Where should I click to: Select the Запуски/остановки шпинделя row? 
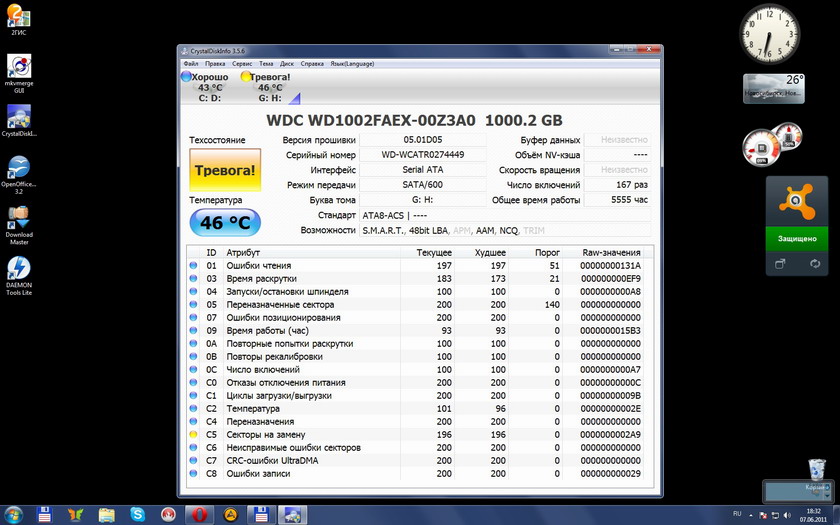[416, 291]
